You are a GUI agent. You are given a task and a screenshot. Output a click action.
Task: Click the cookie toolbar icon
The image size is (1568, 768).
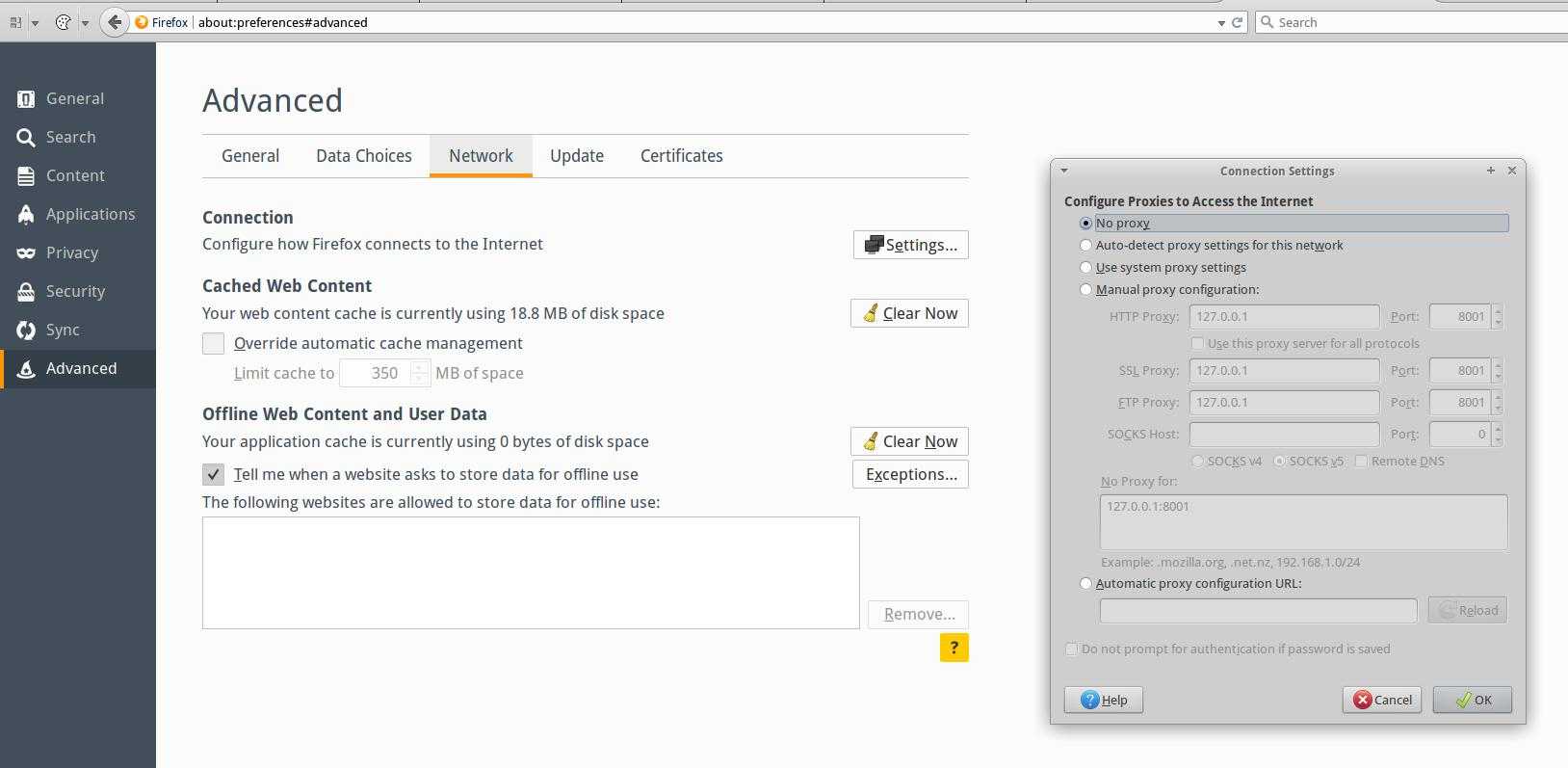click(64, 22)
